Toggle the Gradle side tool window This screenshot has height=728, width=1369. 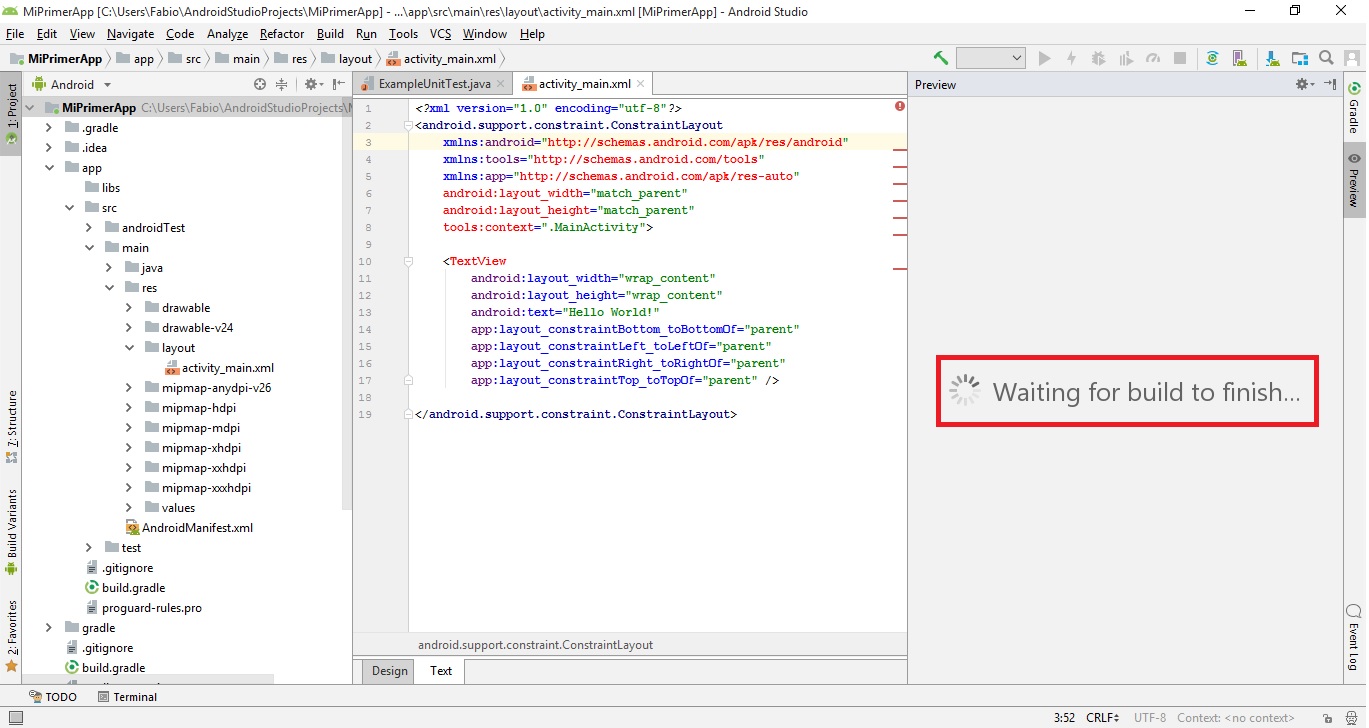(x=1354, y=109)
